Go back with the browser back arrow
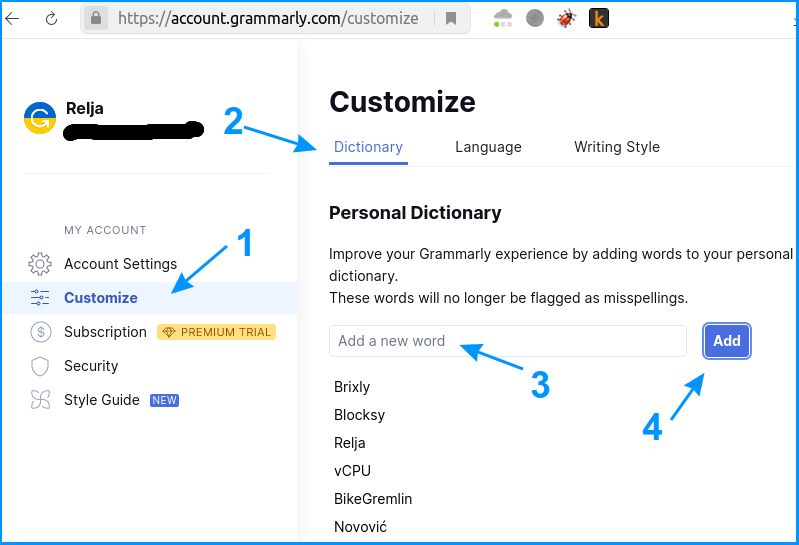This screenshot has height=545, width=799. click(12, 19)
